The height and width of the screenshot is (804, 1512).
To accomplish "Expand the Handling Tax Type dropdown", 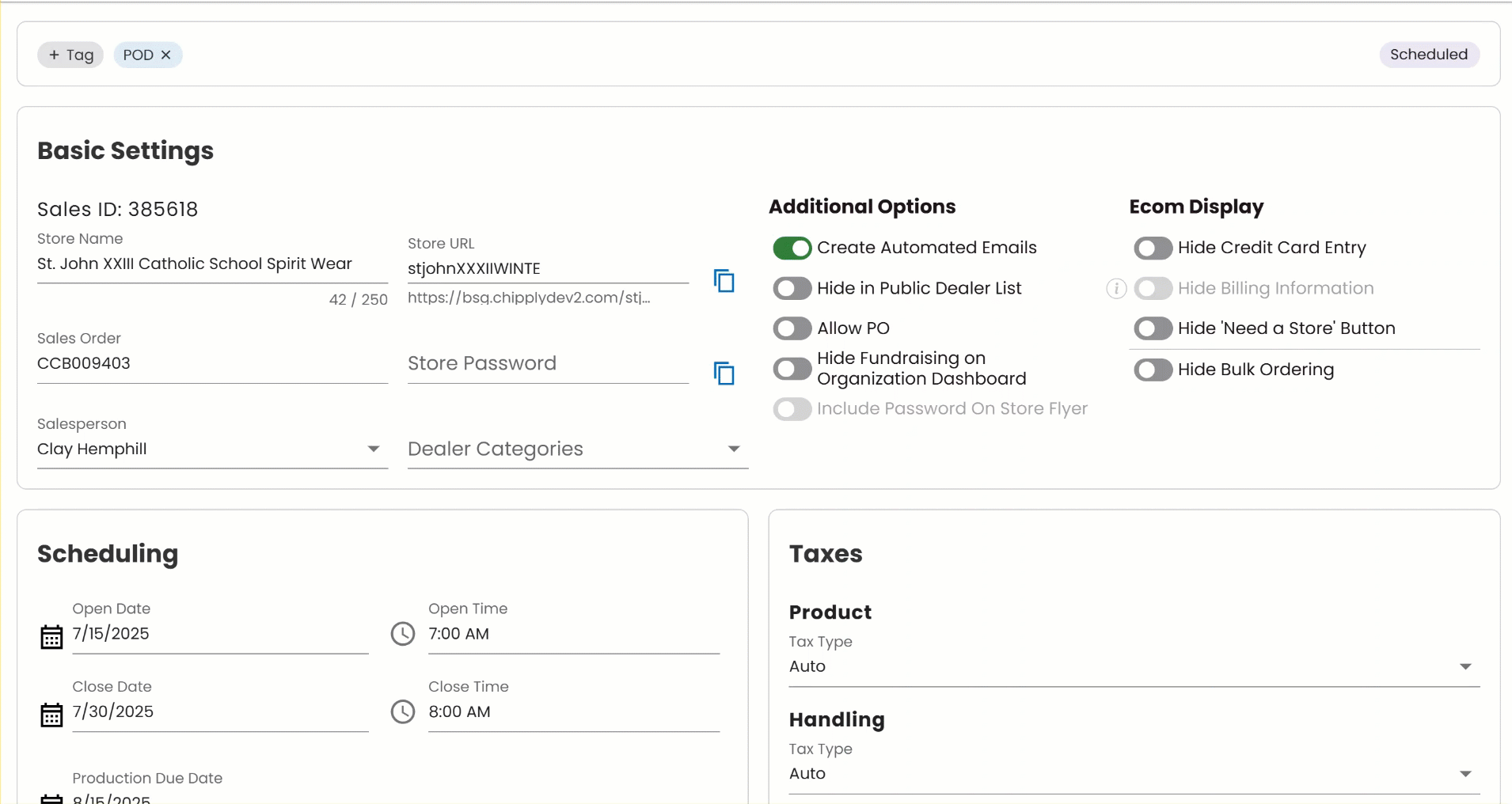I will (1134, 774).
